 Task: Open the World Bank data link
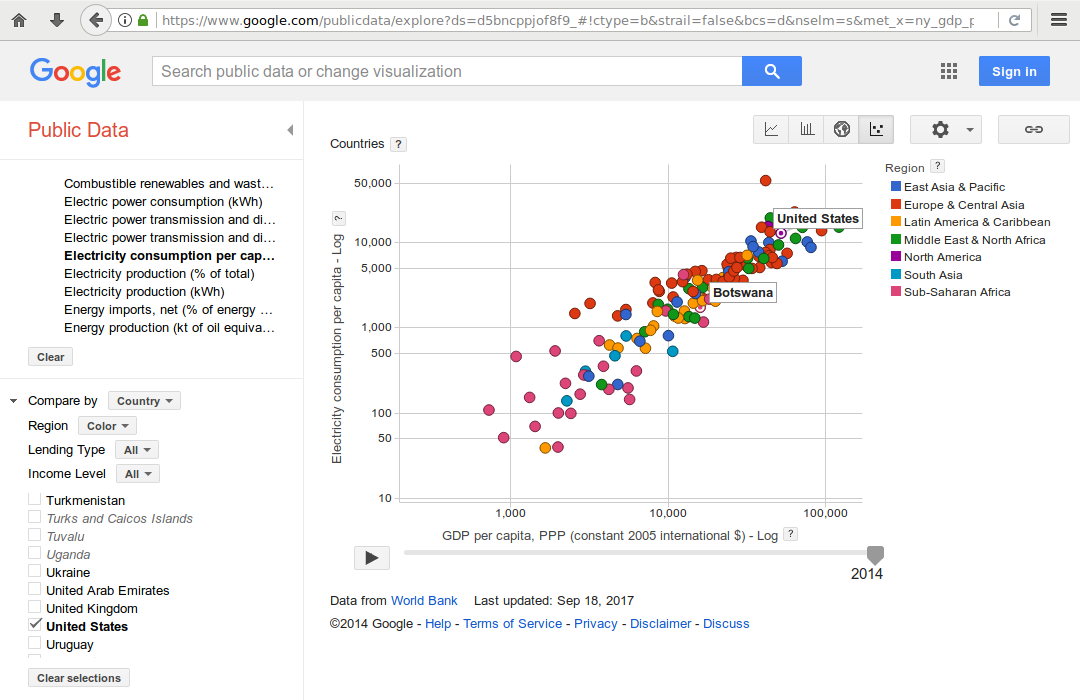(424, 601)
